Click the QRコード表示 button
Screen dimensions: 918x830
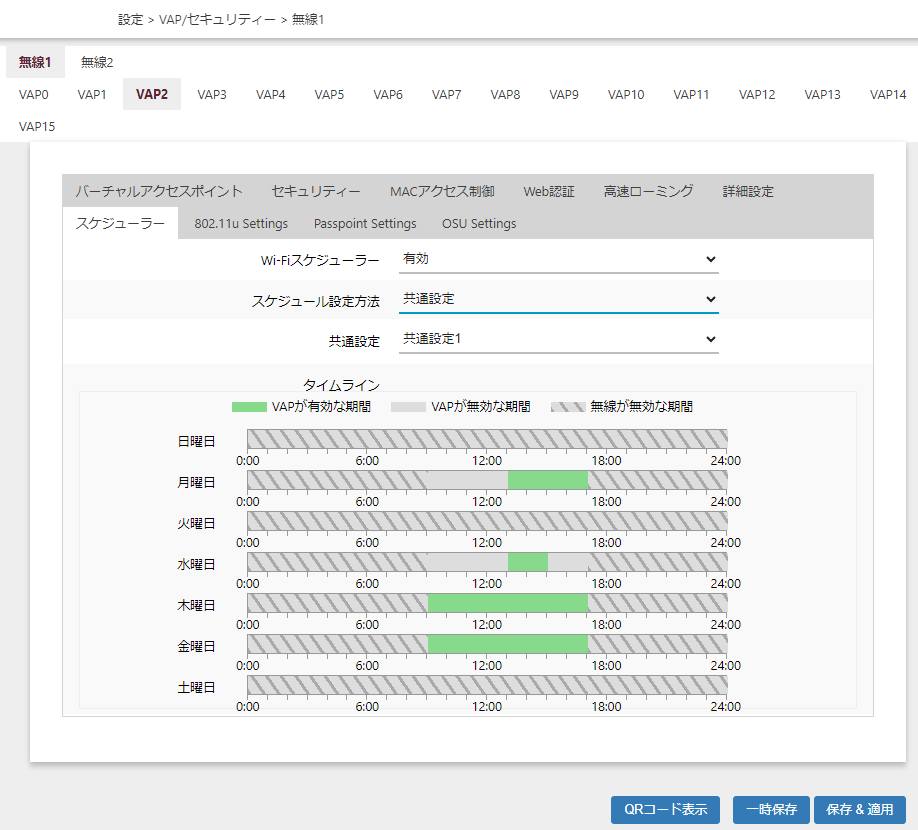tap(665, 810)
